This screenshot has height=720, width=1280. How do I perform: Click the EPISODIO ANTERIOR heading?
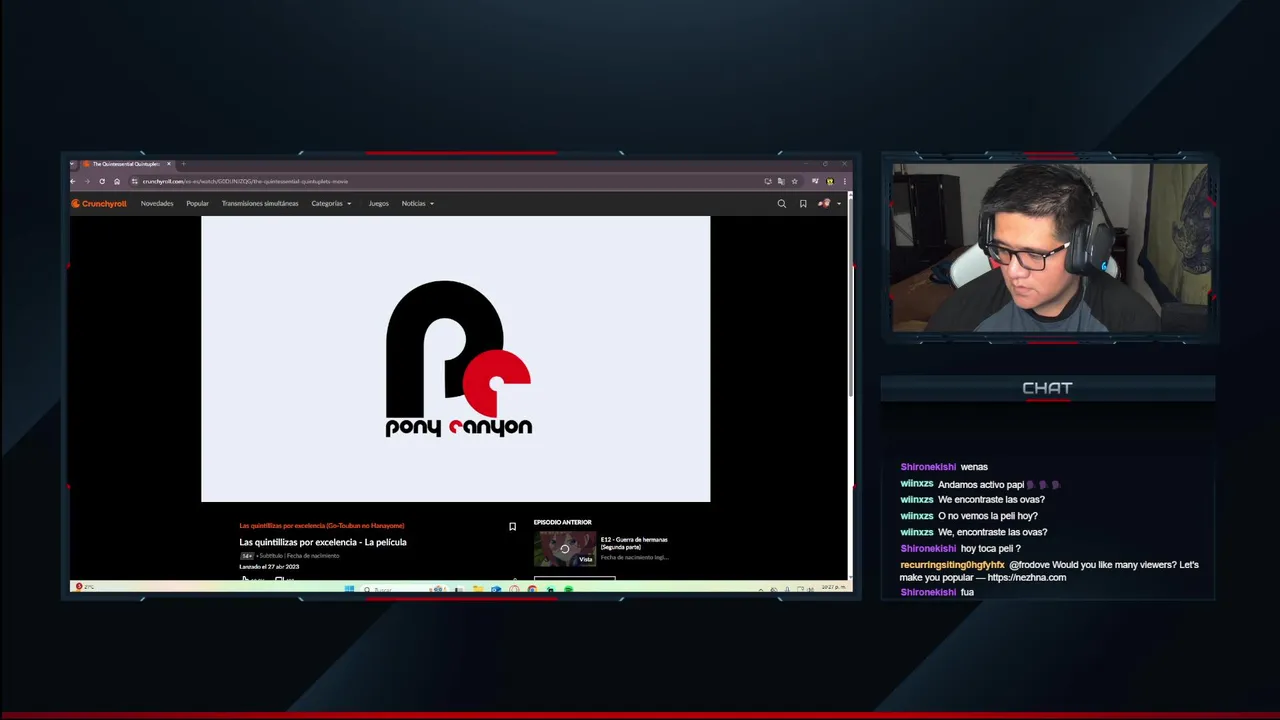pos(562,522)
